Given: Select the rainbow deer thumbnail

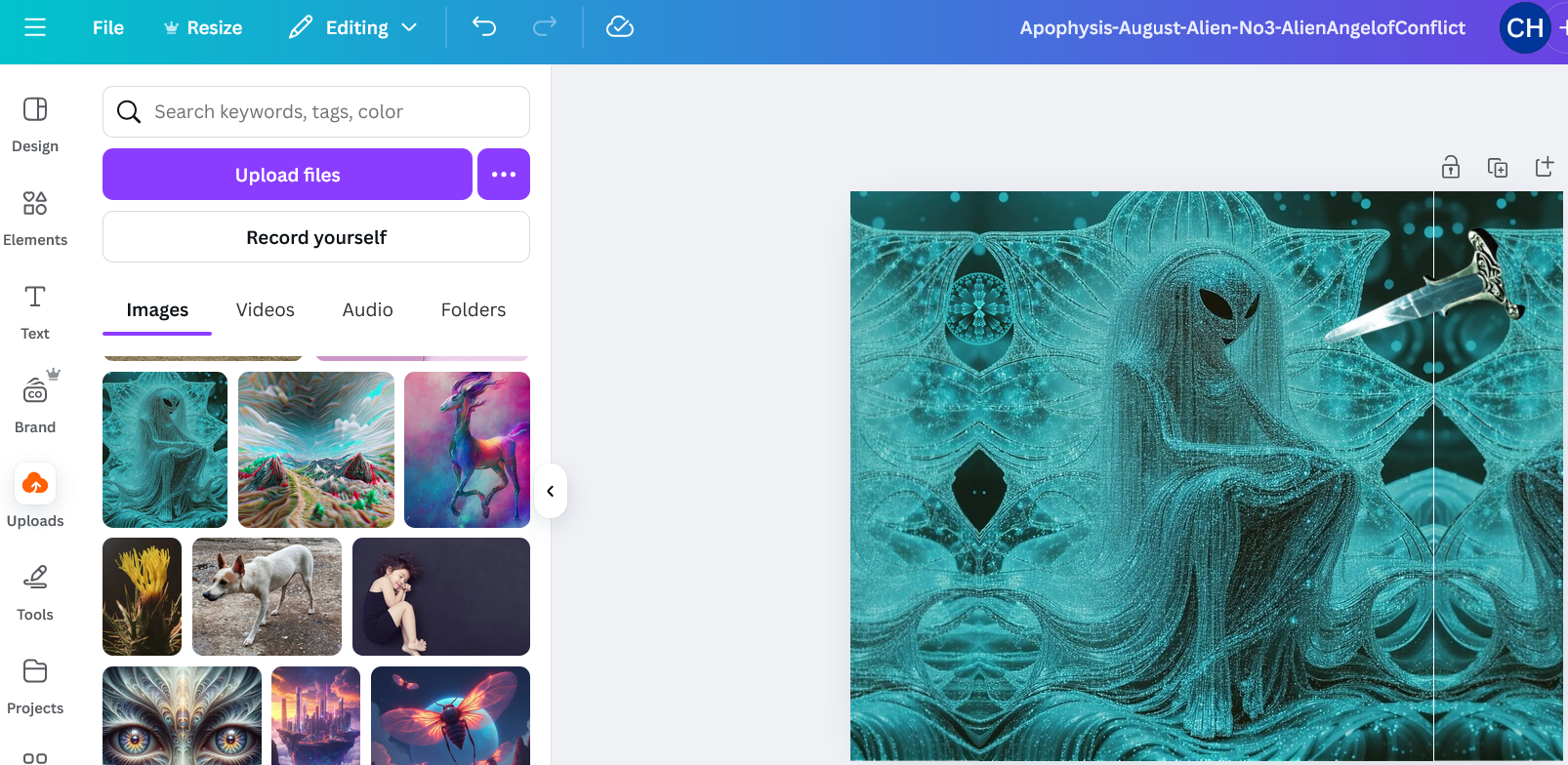Looking at the screenshot, I should [468, 450].
